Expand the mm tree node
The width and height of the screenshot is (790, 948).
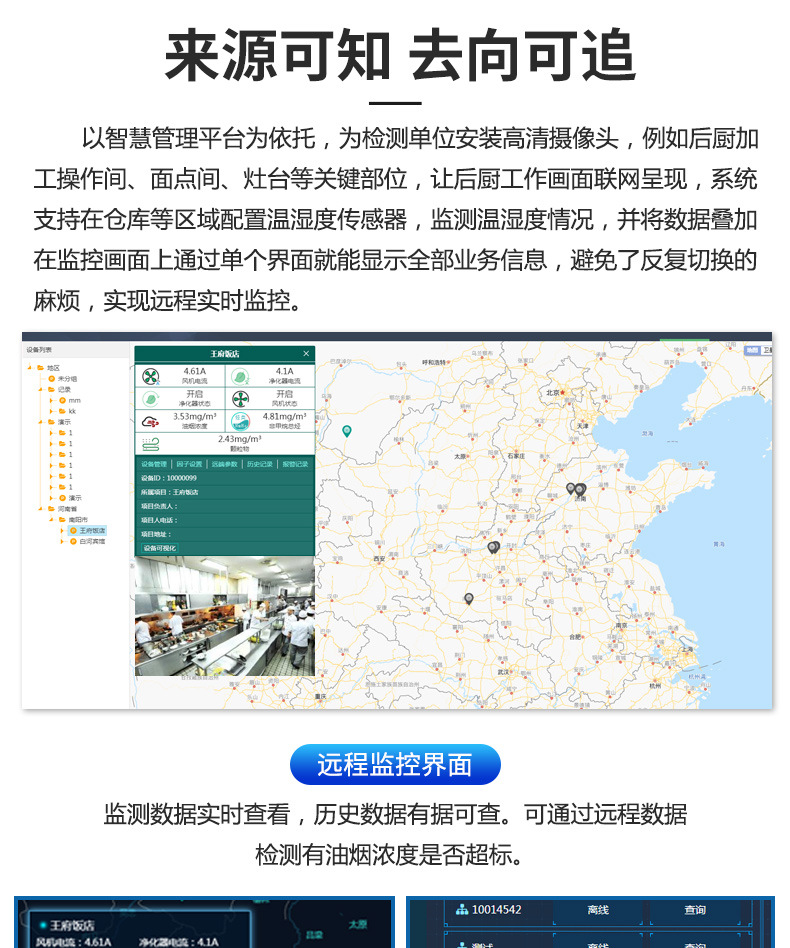click(x=52, y=400)
